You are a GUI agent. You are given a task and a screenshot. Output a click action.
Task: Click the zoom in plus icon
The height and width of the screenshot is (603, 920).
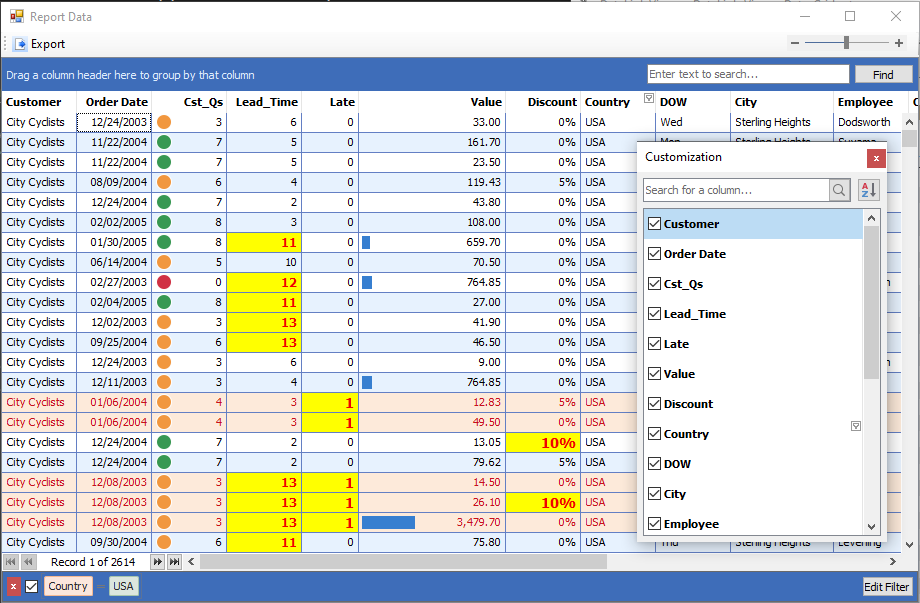click(x=898, y=43)
